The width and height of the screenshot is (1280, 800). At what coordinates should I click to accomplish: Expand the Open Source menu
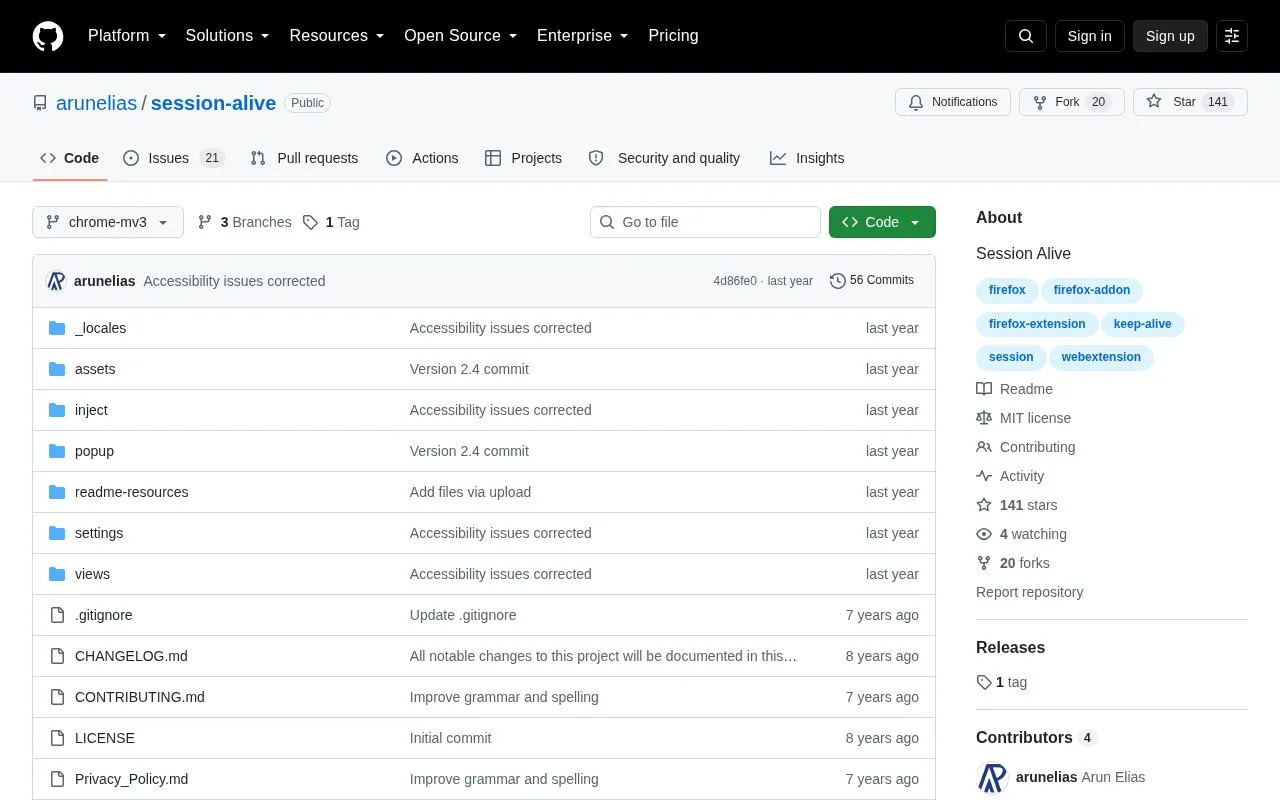461,36
